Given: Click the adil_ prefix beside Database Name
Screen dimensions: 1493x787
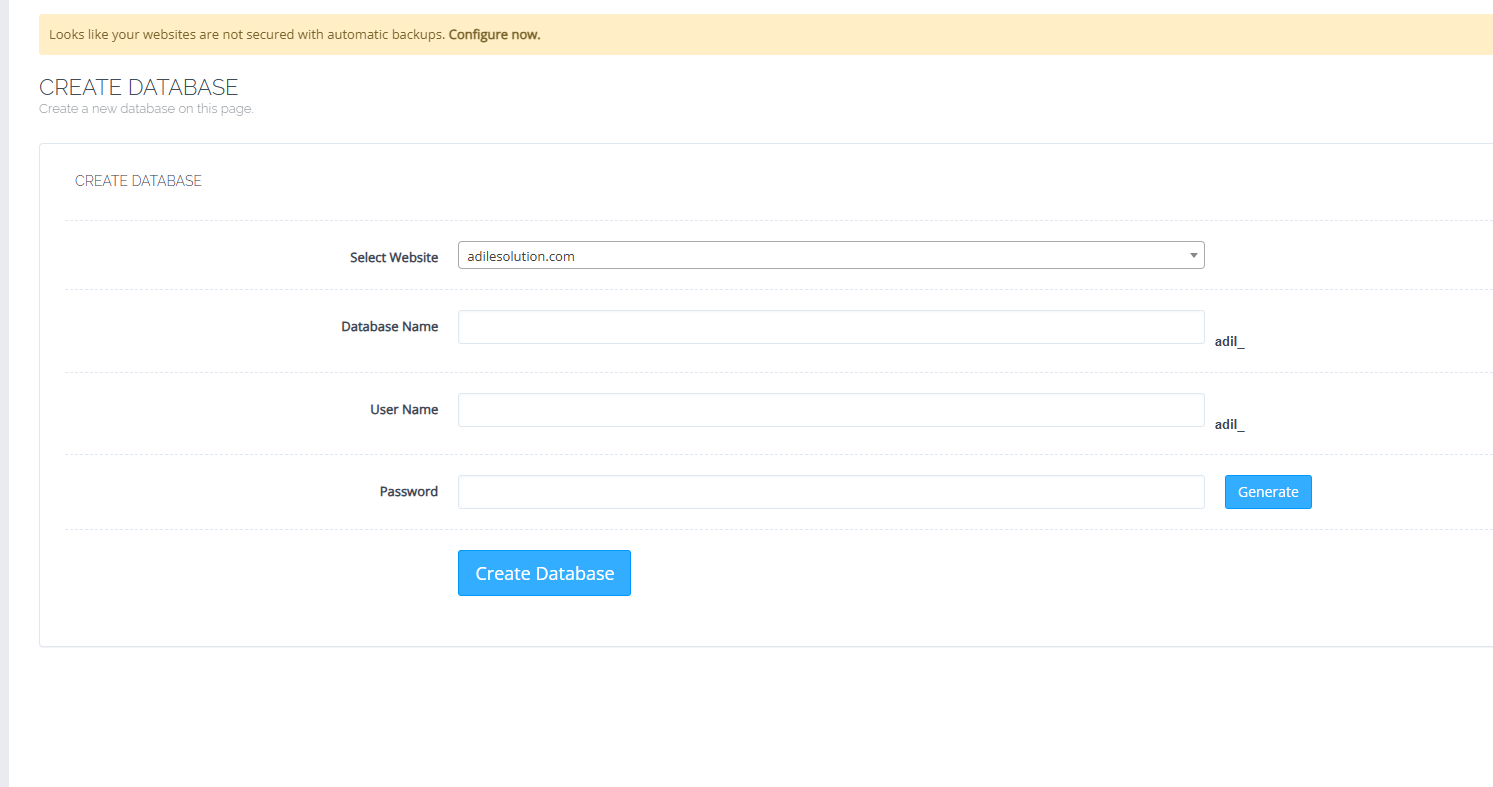Looking at the screenshot, I should coord(1229,342).
